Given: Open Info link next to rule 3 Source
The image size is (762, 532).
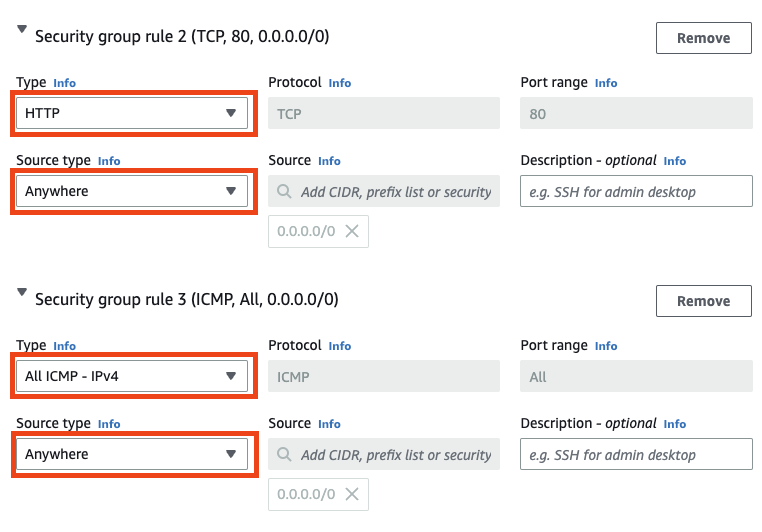Looking at the screenshot, I should 329,424.
